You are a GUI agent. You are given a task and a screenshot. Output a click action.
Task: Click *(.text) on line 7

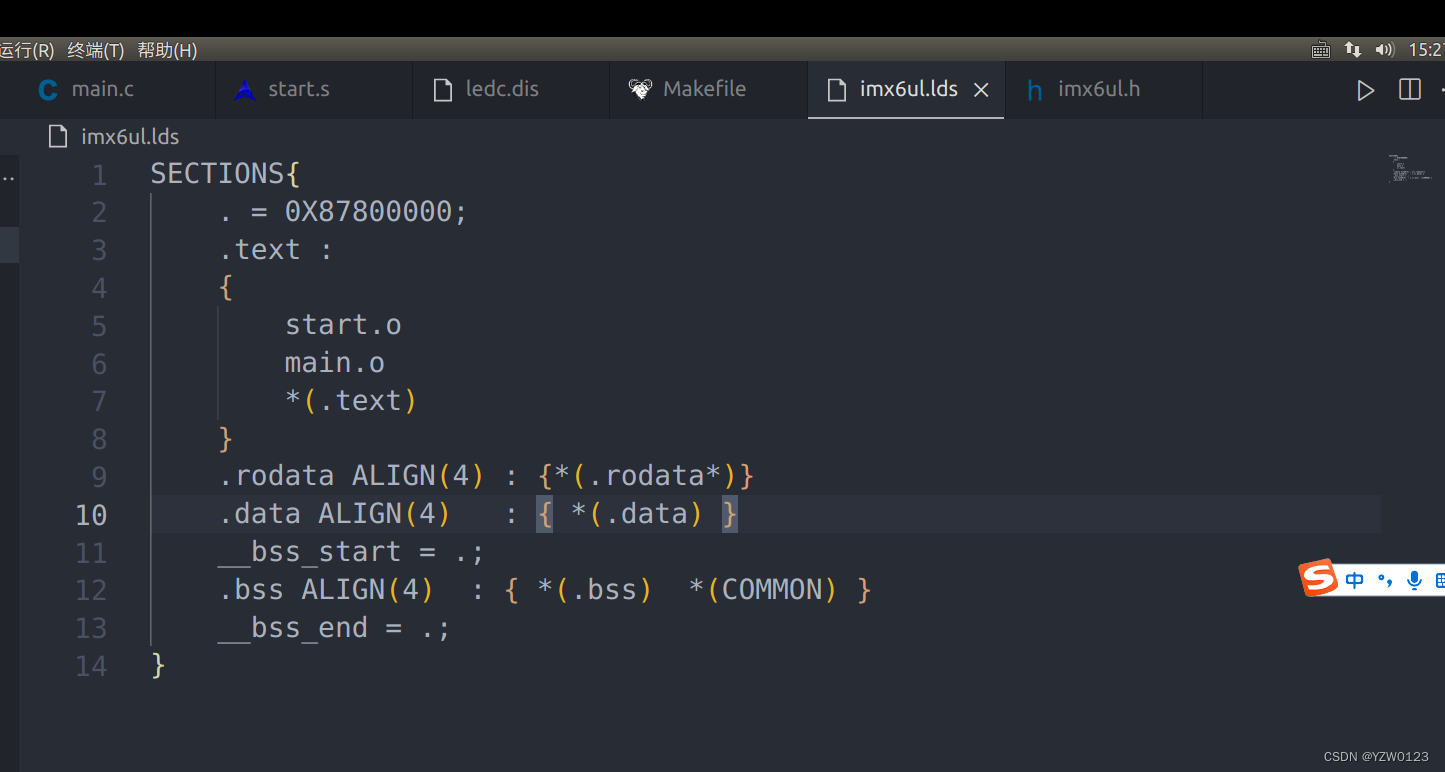tap(351, 401)
